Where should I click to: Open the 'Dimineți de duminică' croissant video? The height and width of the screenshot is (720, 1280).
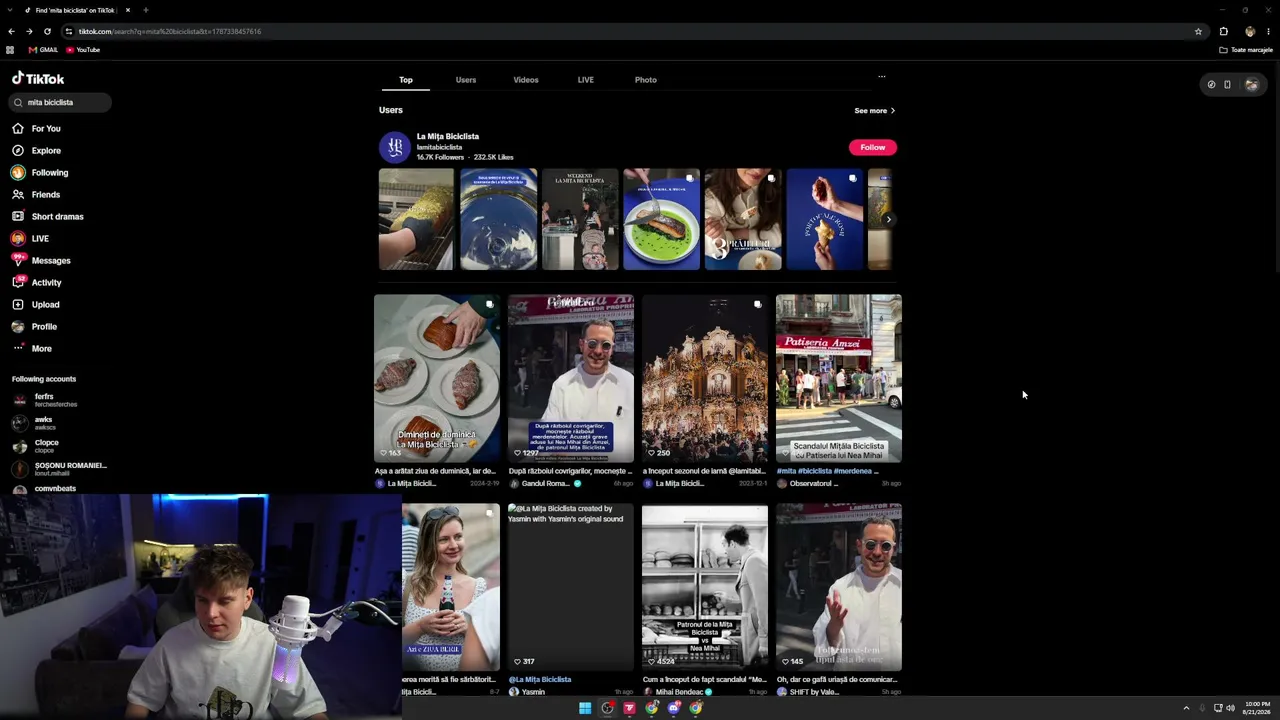pyautogui.click(x=437, y=378)
